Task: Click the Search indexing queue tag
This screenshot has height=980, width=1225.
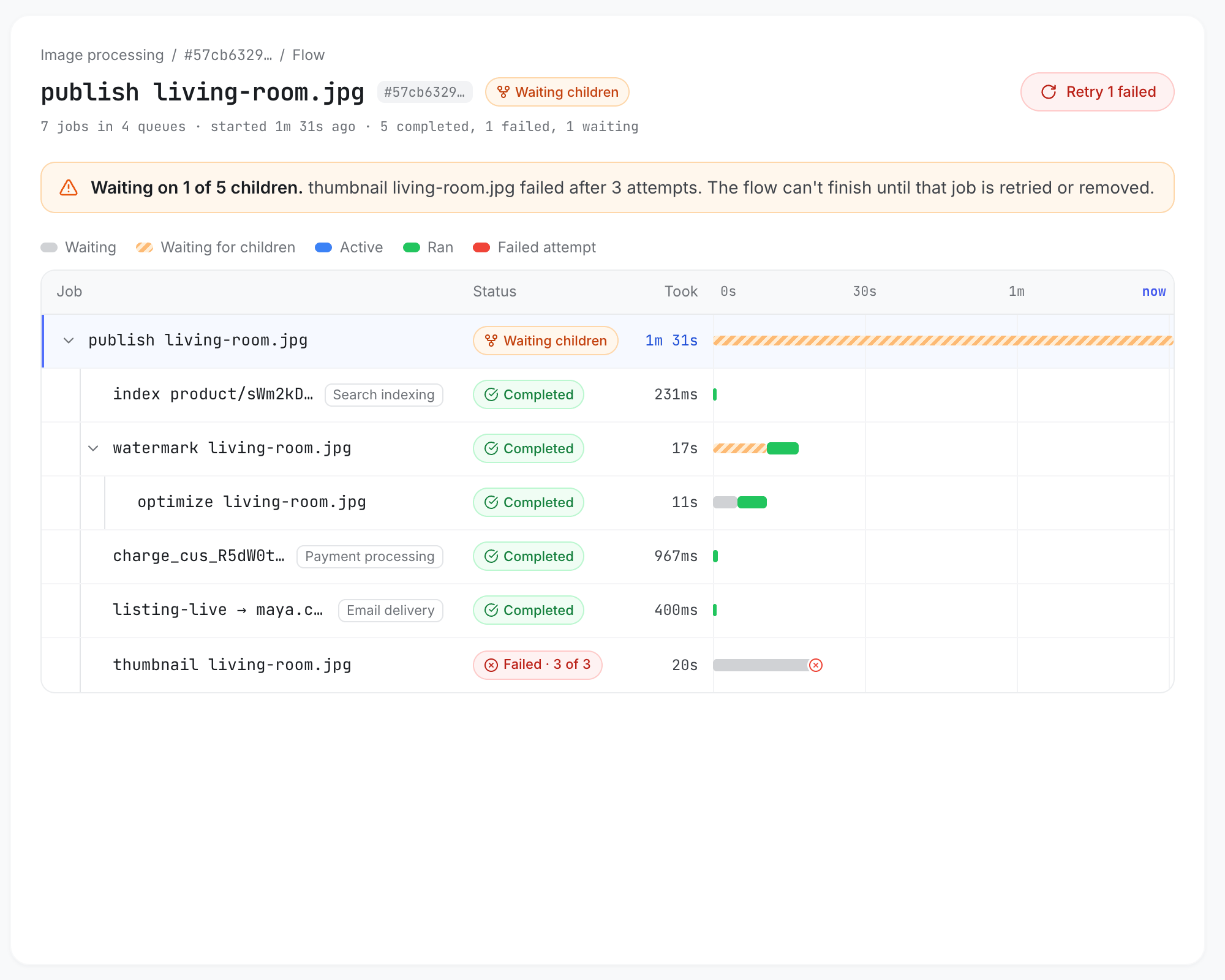Action: pos(383,394)
